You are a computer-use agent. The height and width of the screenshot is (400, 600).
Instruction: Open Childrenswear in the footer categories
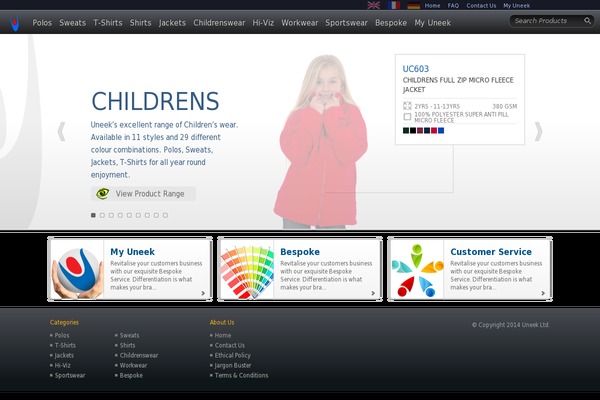point(139,355)
